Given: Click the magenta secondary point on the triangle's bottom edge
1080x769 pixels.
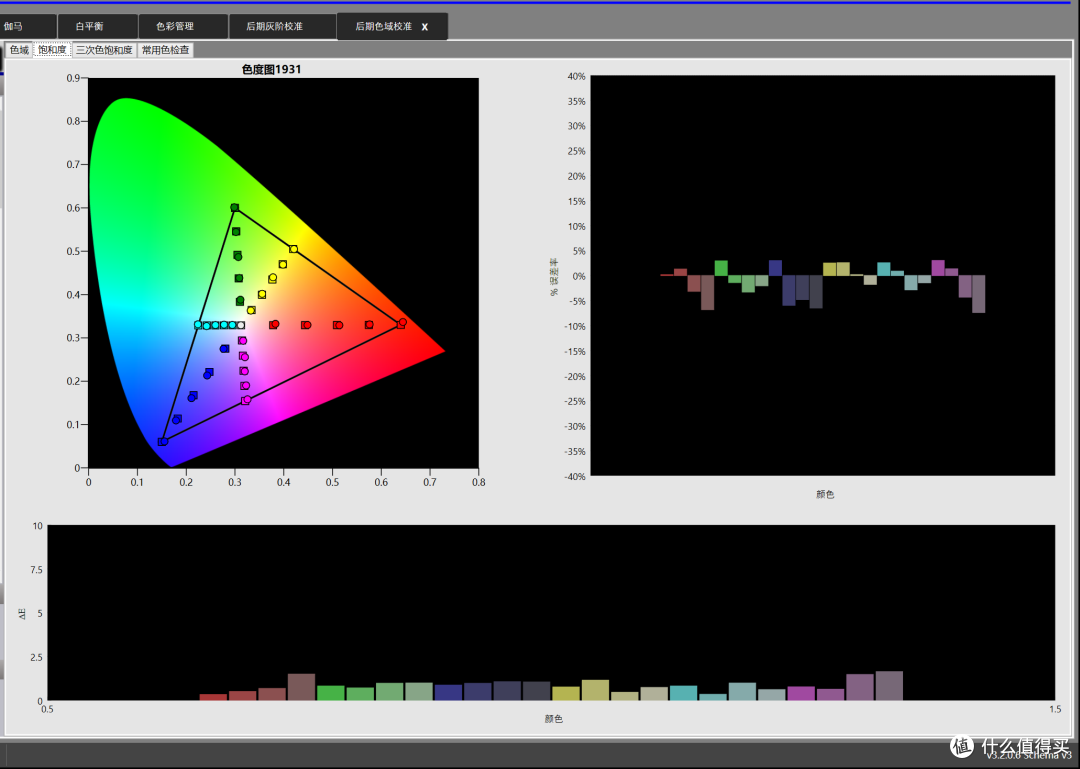Looking at the screenshot, I should [x=246, y=400].
